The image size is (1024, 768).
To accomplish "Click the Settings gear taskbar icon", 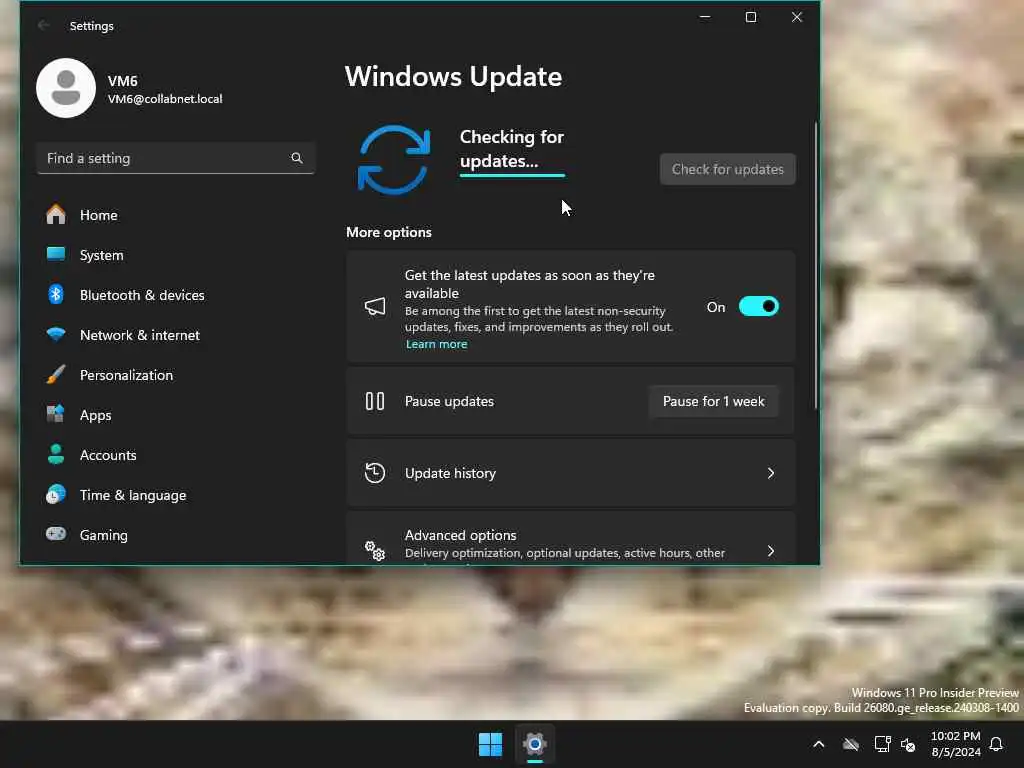I will tap(535, 744).
